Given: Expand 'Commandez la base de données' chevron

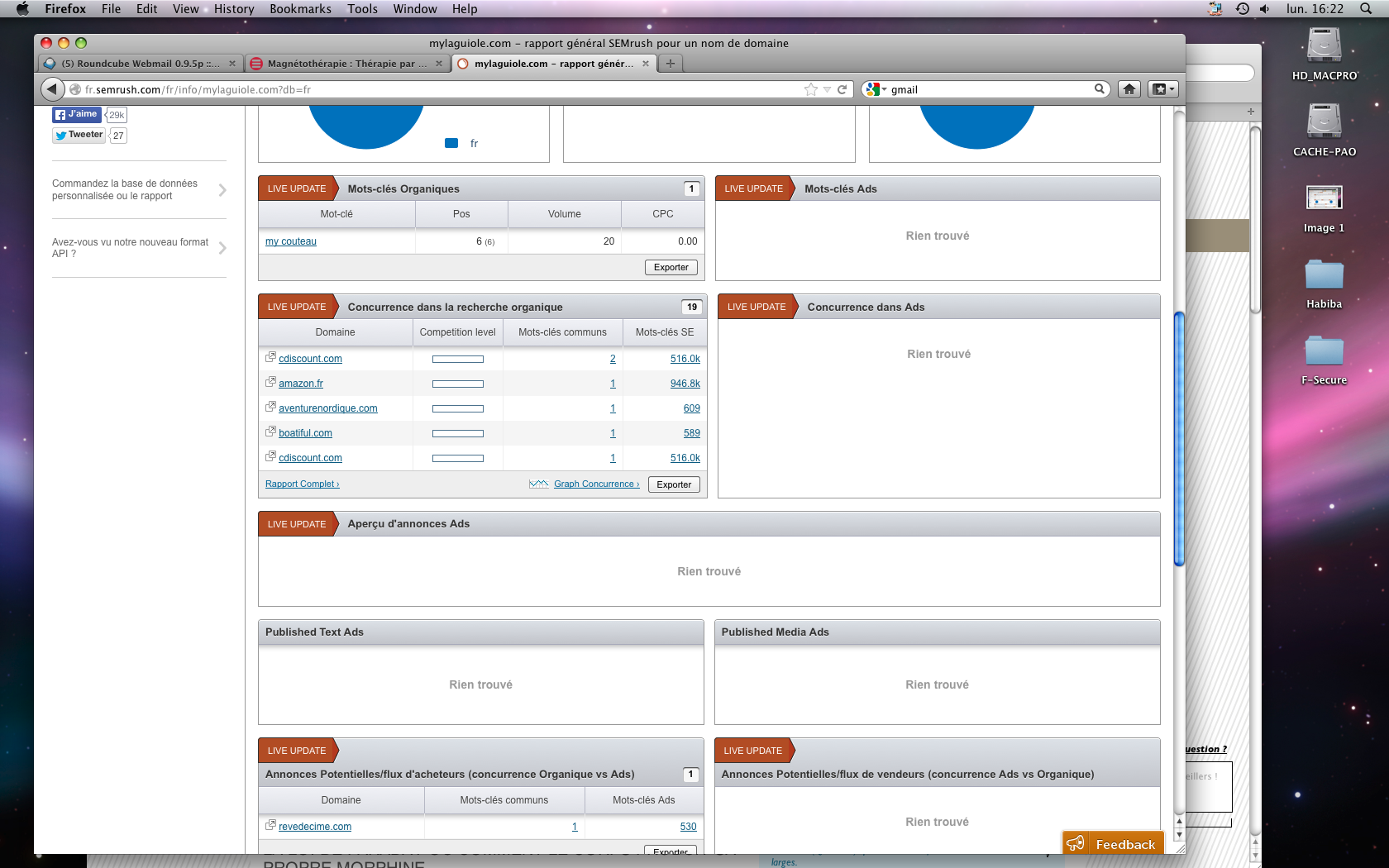Looking at the screenshot, I should click(222, 190).
